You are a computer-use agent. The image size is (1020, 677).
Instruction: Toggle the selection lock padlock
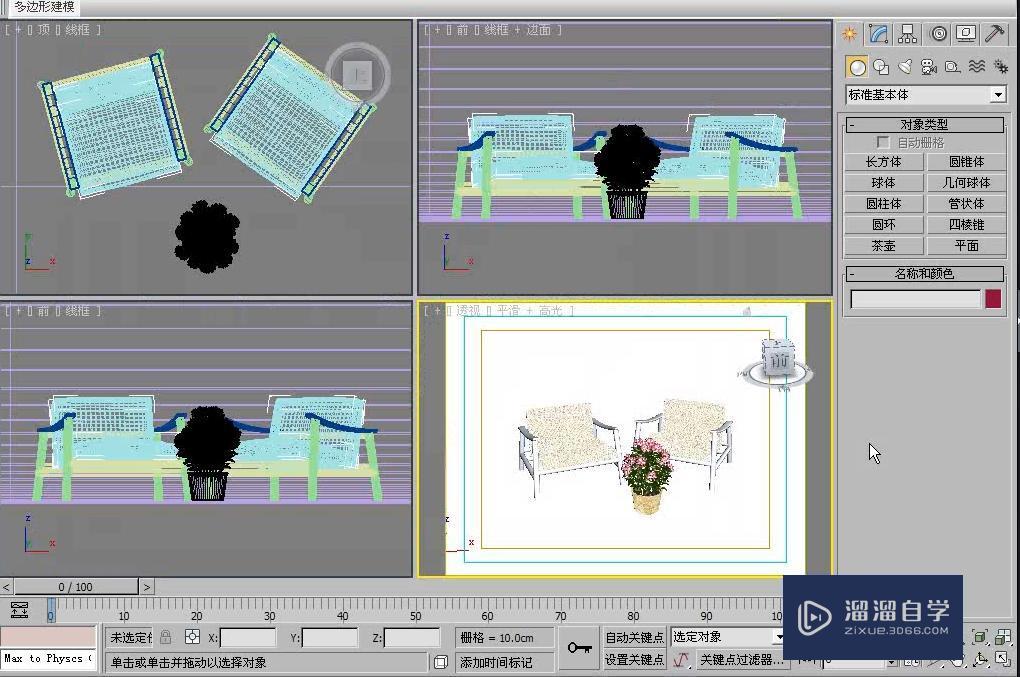[x=166, y=637]
